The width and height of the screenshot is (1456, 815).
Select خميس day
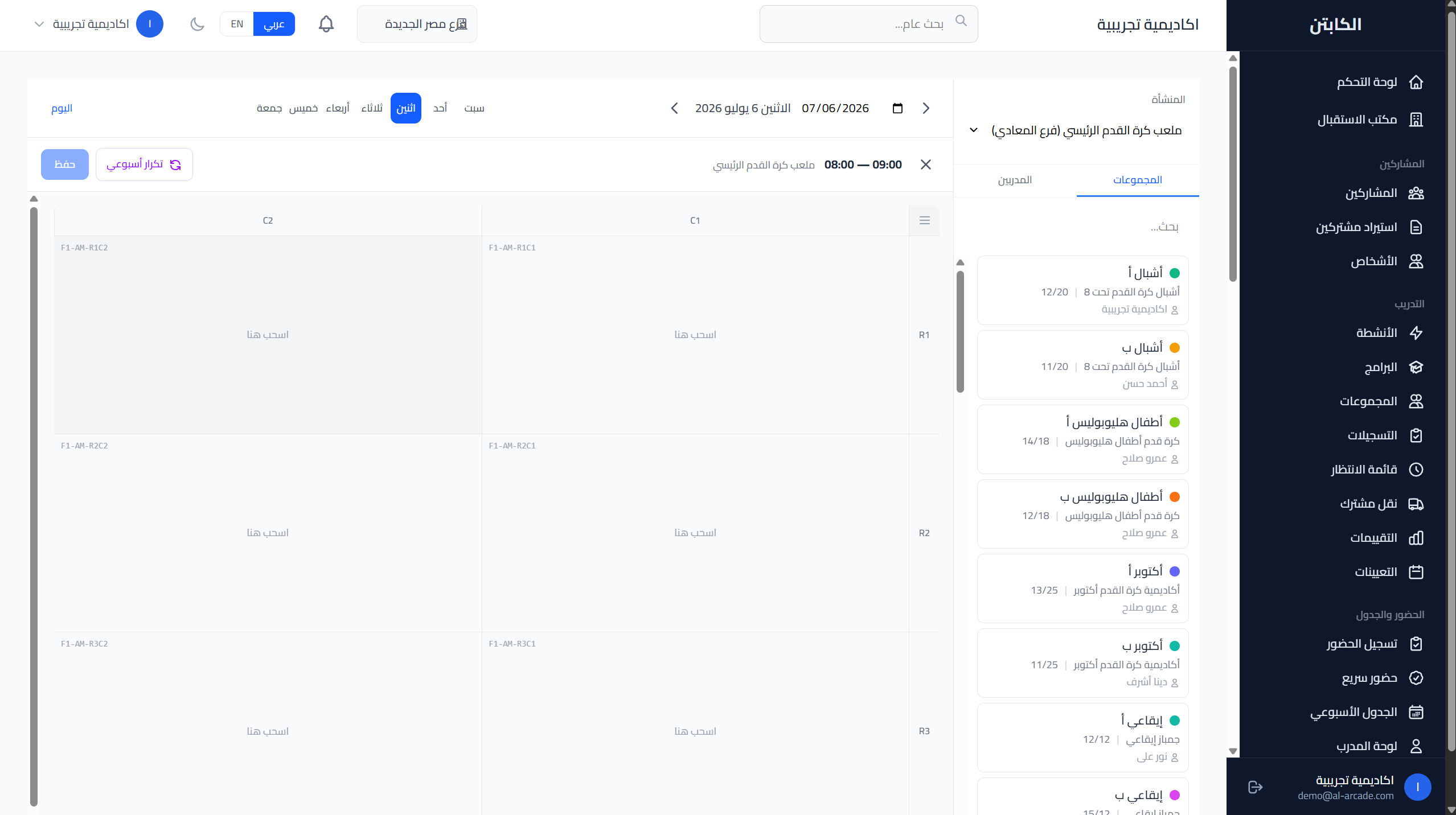click(303, 108)
